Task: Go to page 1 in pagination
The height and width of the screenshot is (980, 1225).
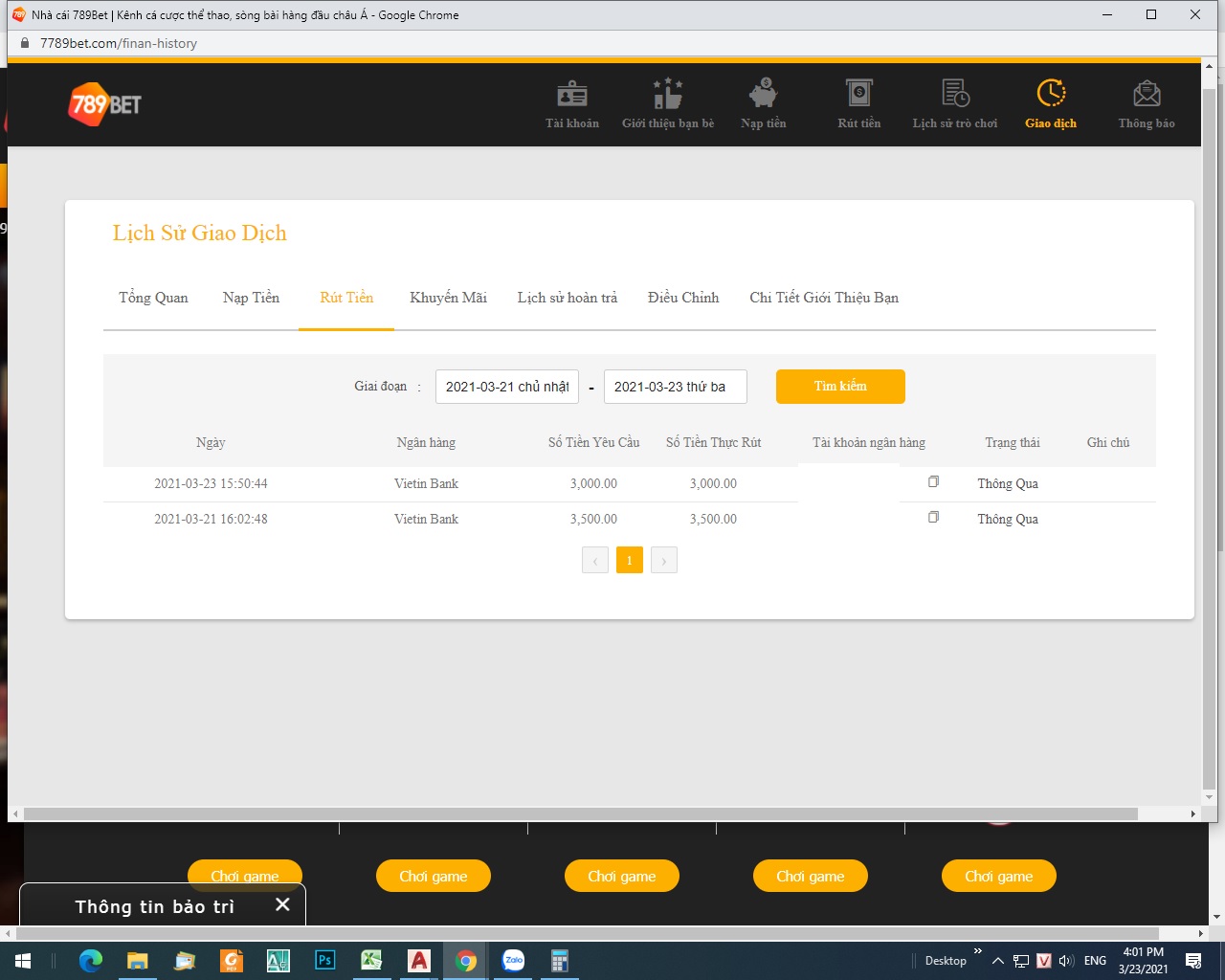Action: 629,561
